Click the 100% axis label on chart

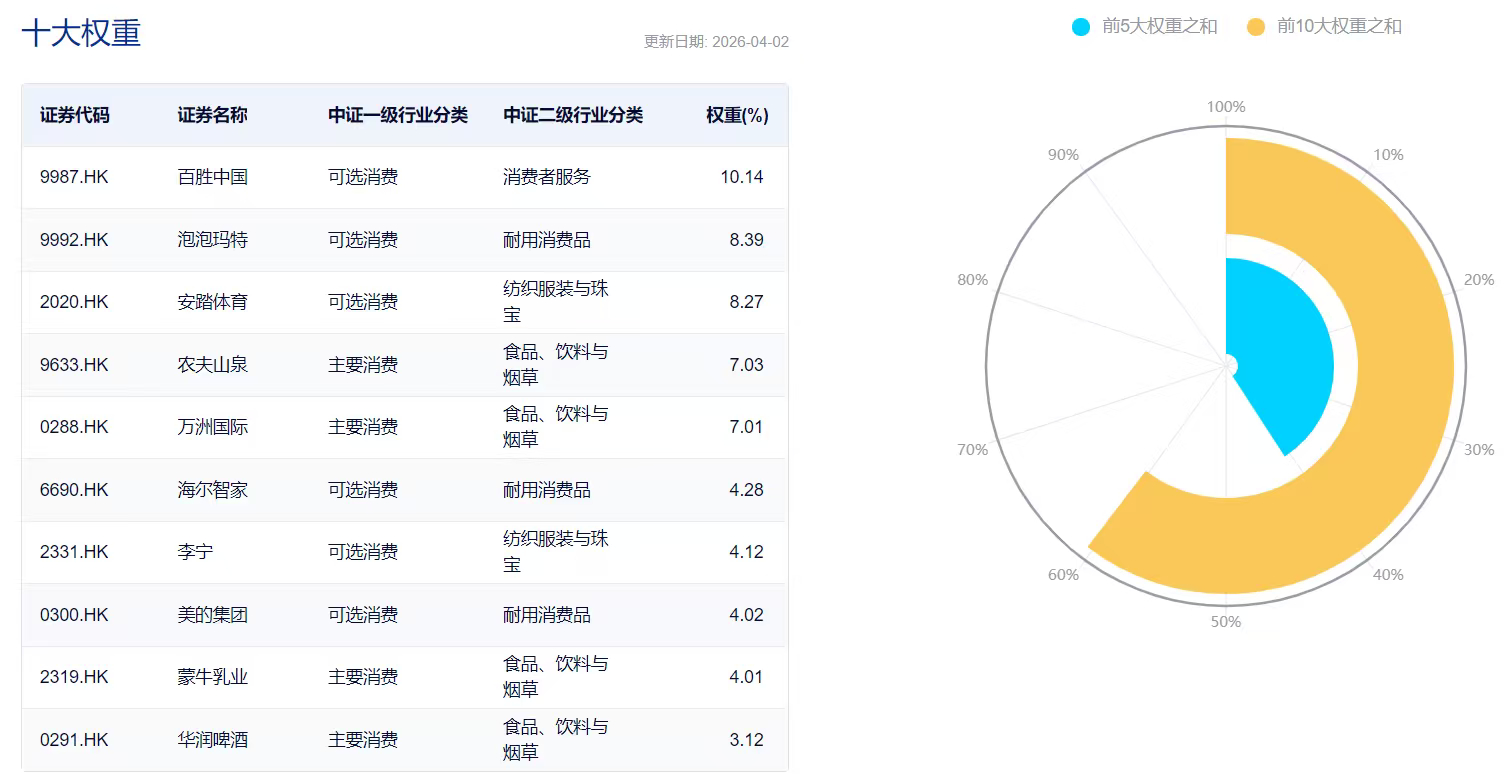(1227, 104)
